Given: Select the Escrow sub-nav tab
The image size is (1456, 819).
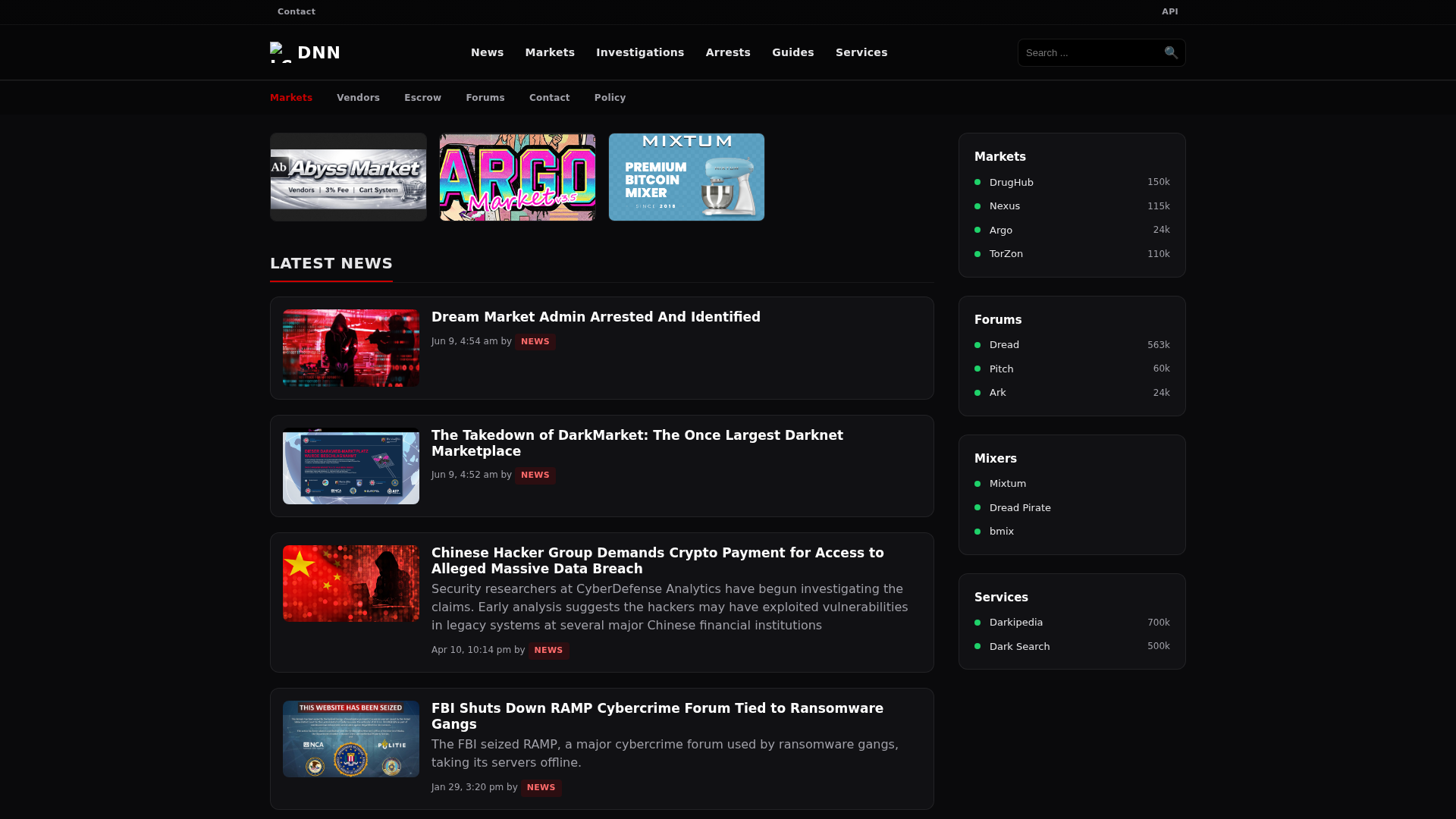Looking at the screenshot, I should pos(422,98).
